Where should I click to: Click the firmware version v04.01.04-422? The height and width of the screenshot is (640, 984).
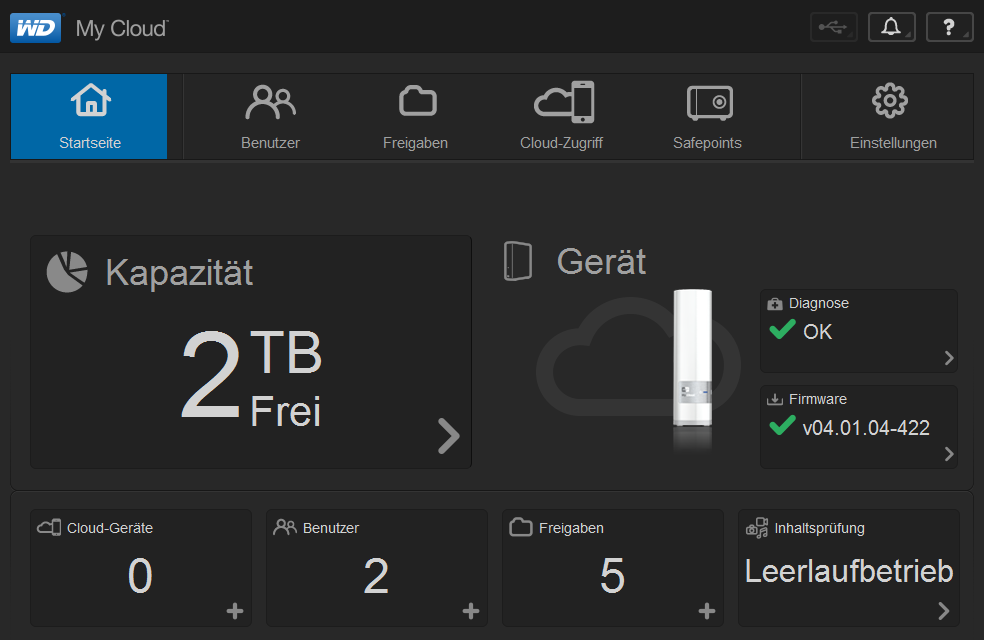(x=866, y=428)
